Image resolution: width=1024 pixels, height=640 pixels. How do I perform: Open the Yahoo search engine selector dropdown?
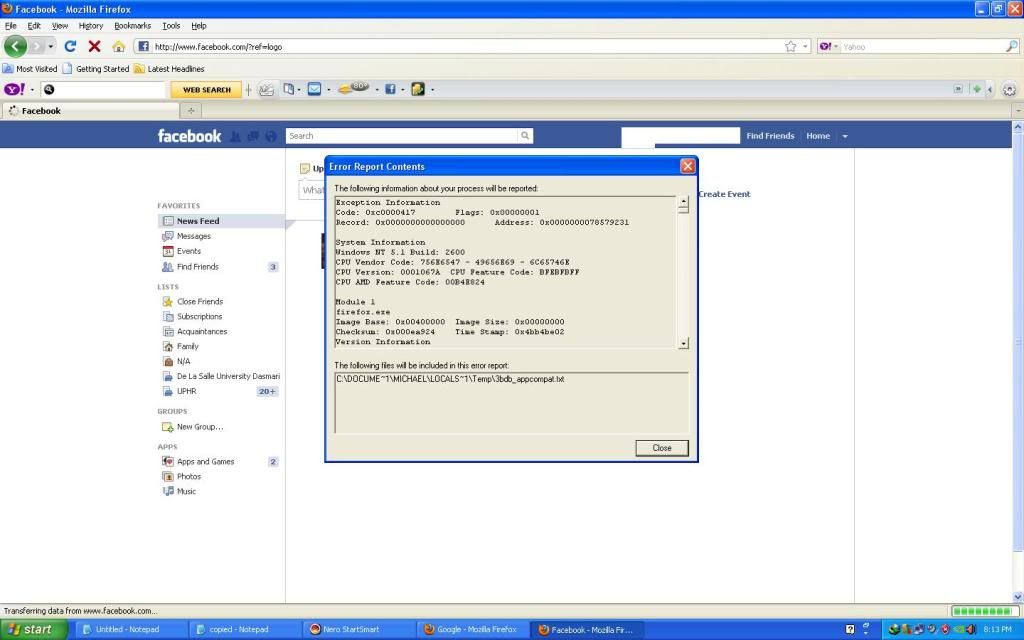(x=828, y=46)
